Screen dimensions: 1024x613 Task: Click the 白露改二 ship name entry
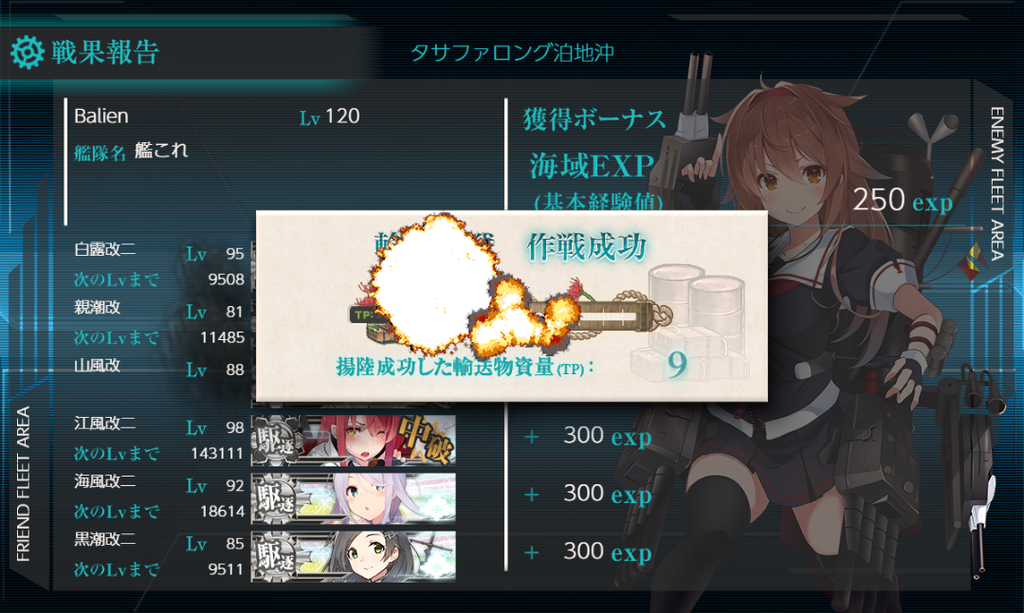(x=104, y=250)
